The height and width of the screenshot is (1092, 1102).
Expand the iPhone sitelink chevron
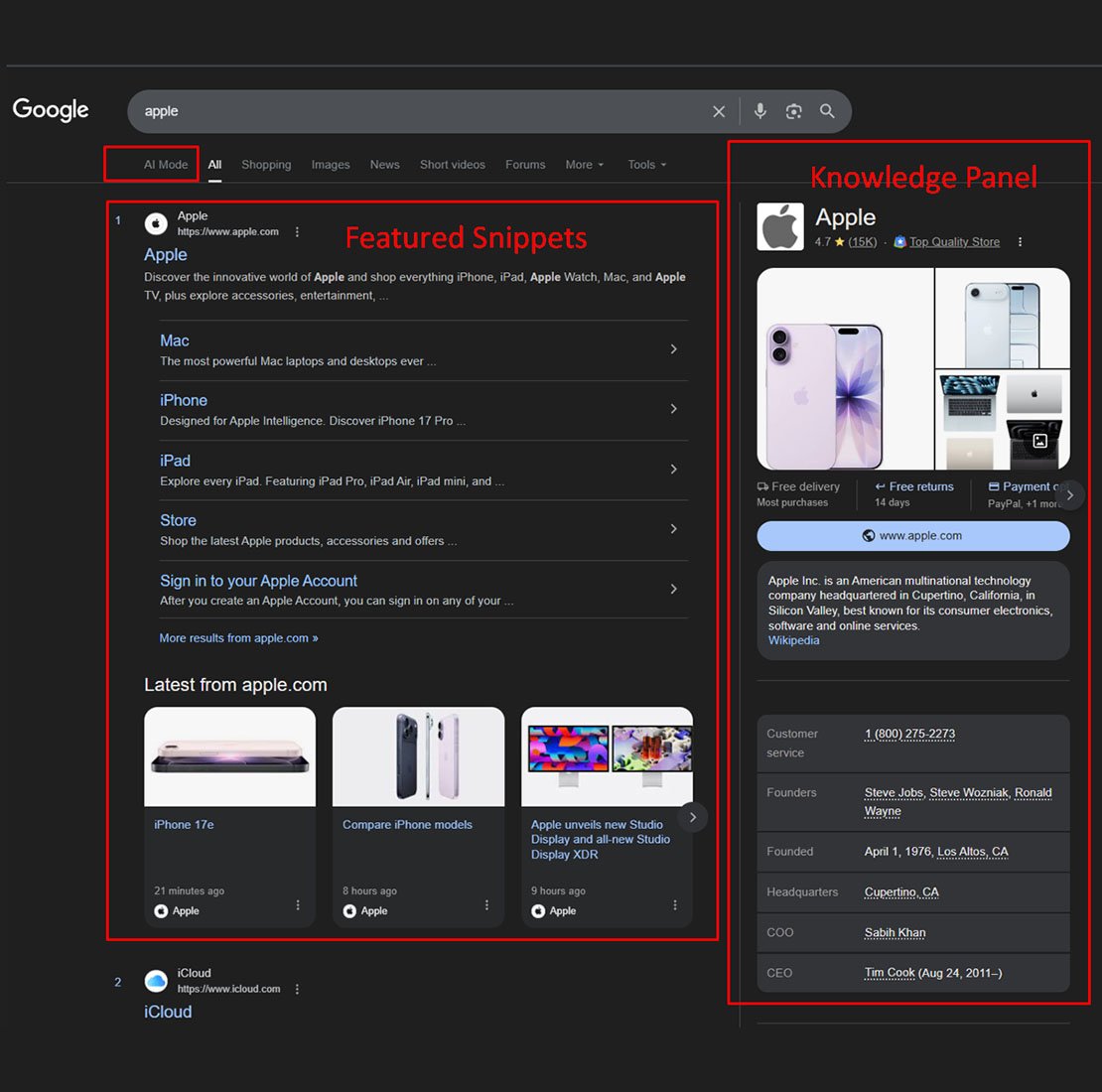673,409
